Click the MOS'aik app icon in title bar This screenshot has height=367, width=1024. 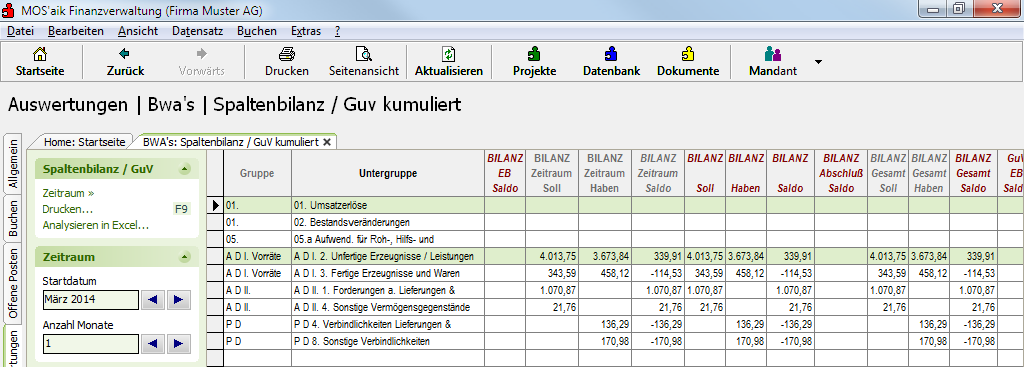[x=9, y=10]
